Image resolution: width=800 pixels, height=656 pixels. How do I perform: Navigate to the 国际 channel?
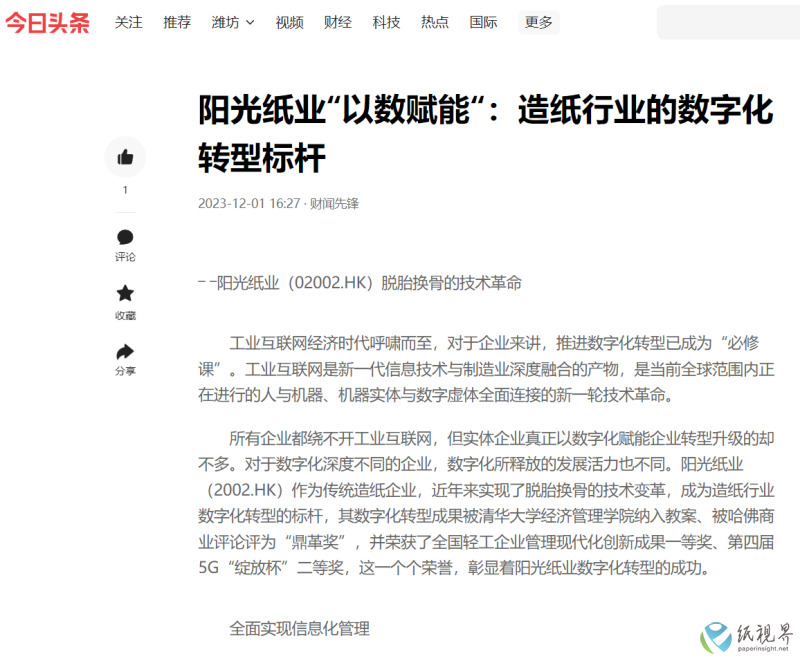(483, 22)
